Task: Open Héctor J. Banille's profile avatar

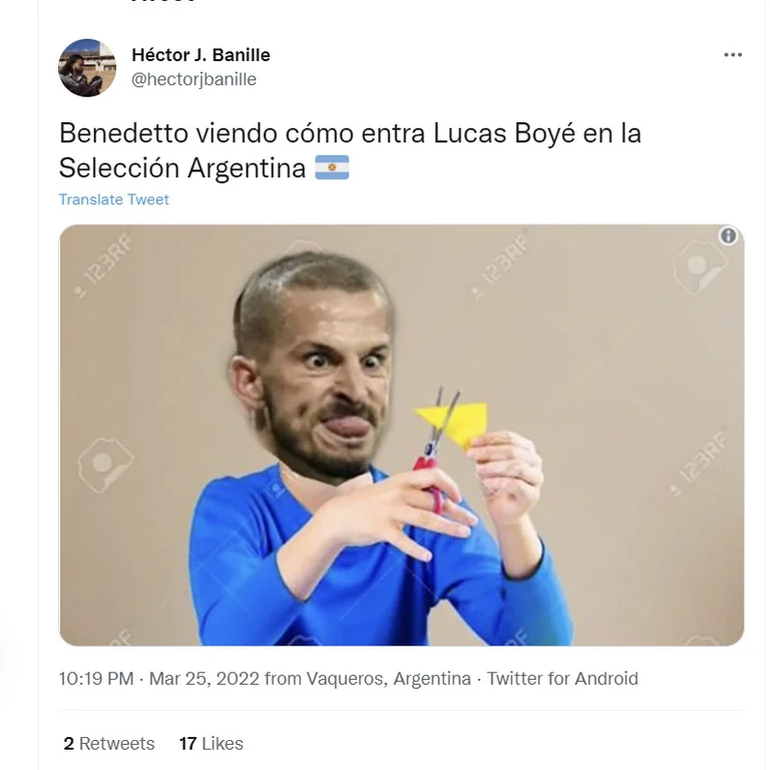Action: coord(87,68)
